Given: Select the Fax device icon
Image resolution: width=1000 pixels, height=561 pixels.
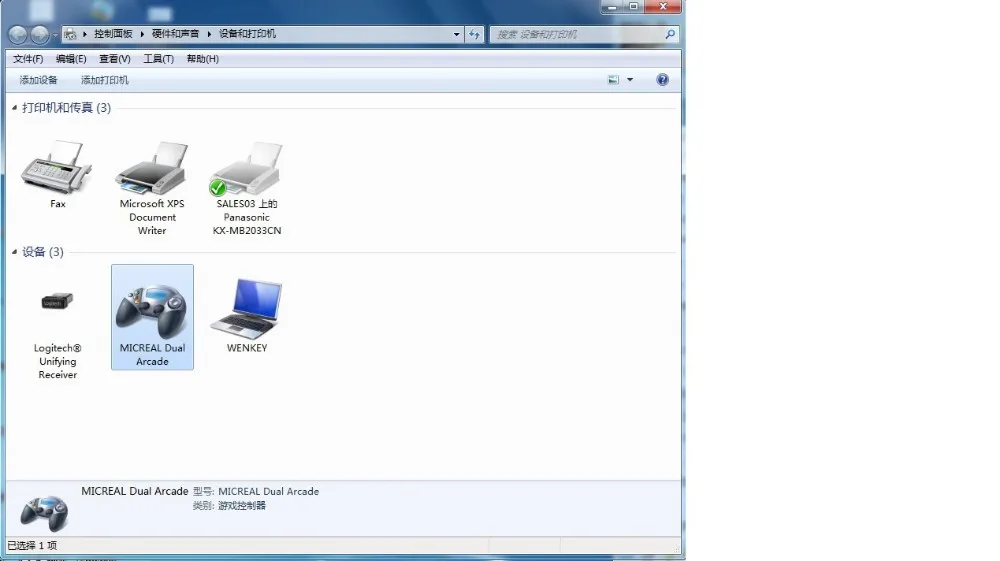Looking at the screenshot, I should coord(57,168).
